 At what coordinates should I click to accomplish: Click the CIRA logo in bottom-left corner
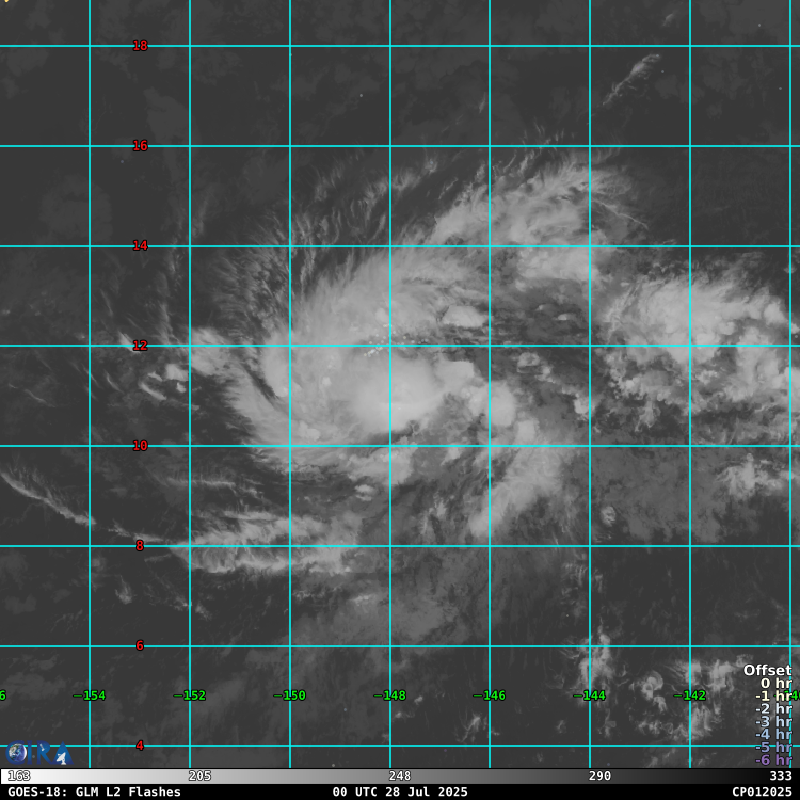(38, 752)
